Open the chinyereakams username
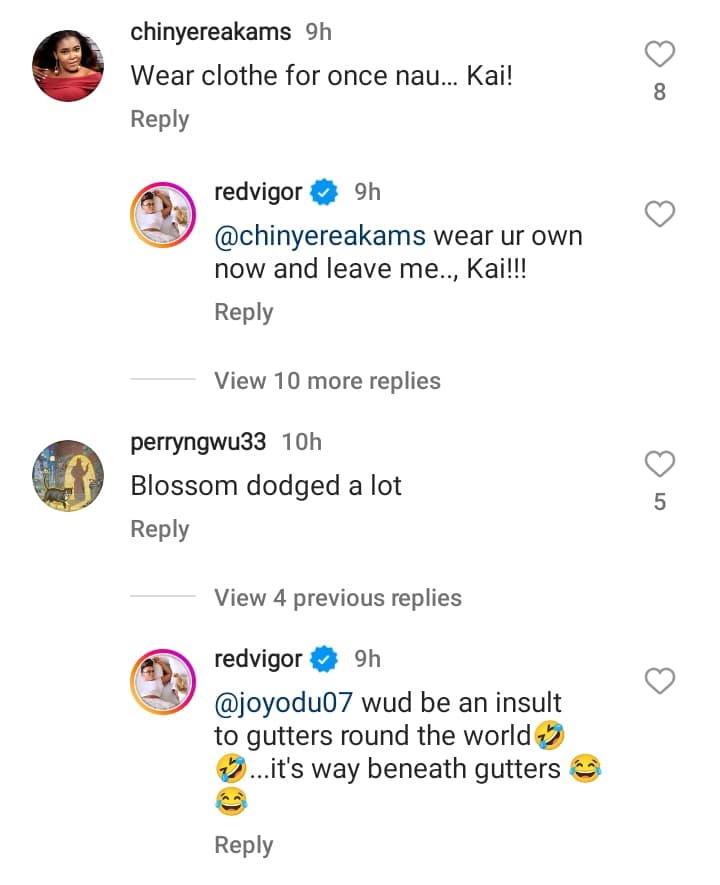 210,32
